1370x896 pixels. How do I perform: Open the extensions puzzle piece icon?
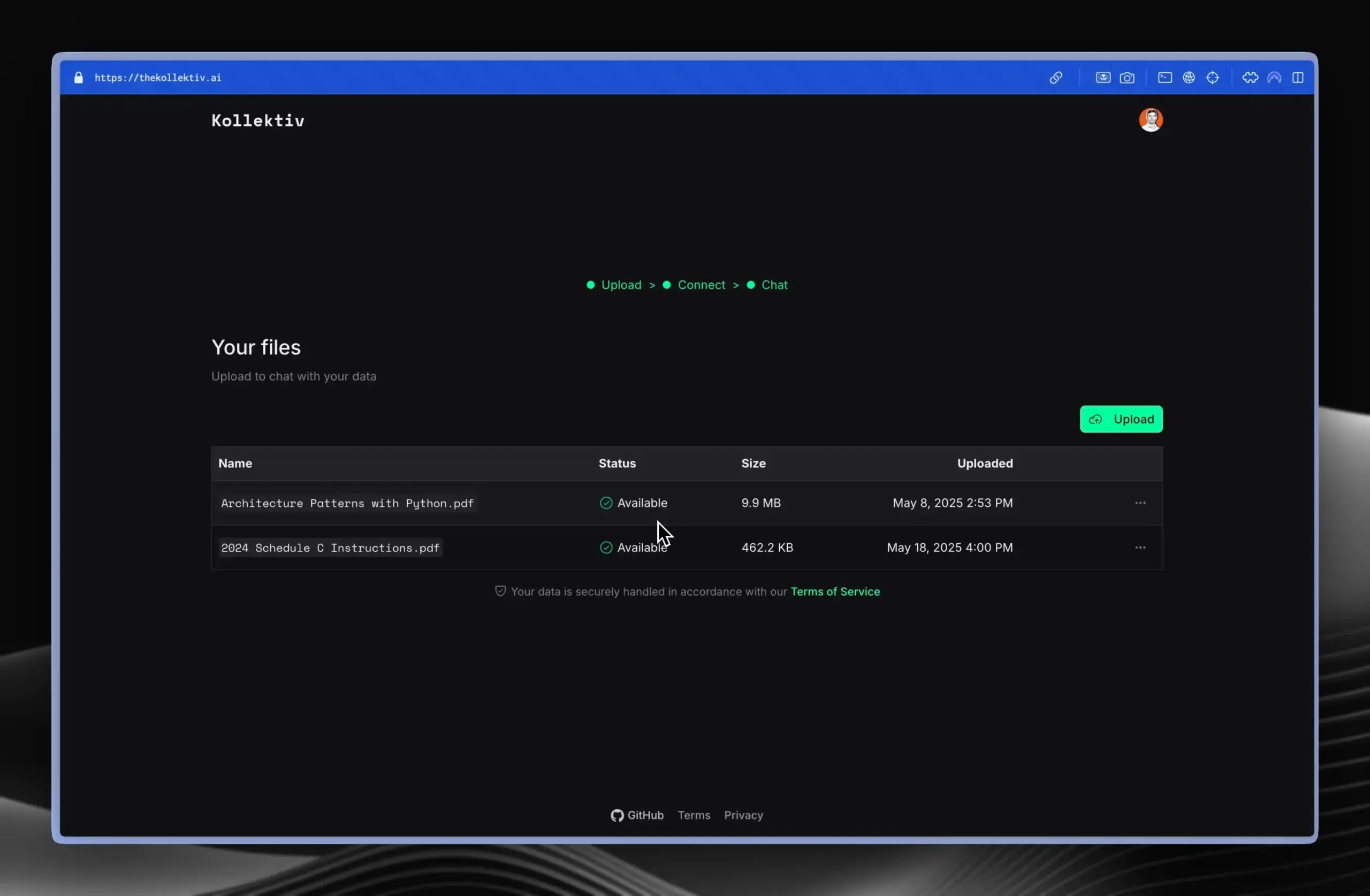pos(1250,78)
